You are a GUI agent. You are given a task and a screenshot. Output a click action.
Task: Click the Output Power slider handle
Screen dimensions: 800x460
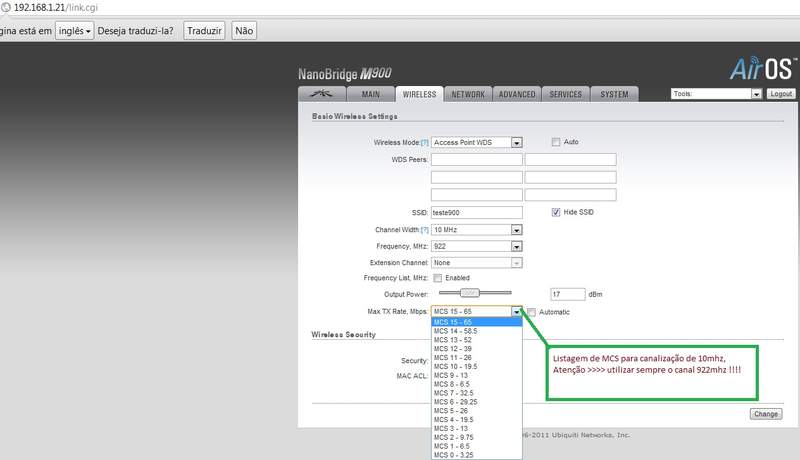tap(469, 293)
